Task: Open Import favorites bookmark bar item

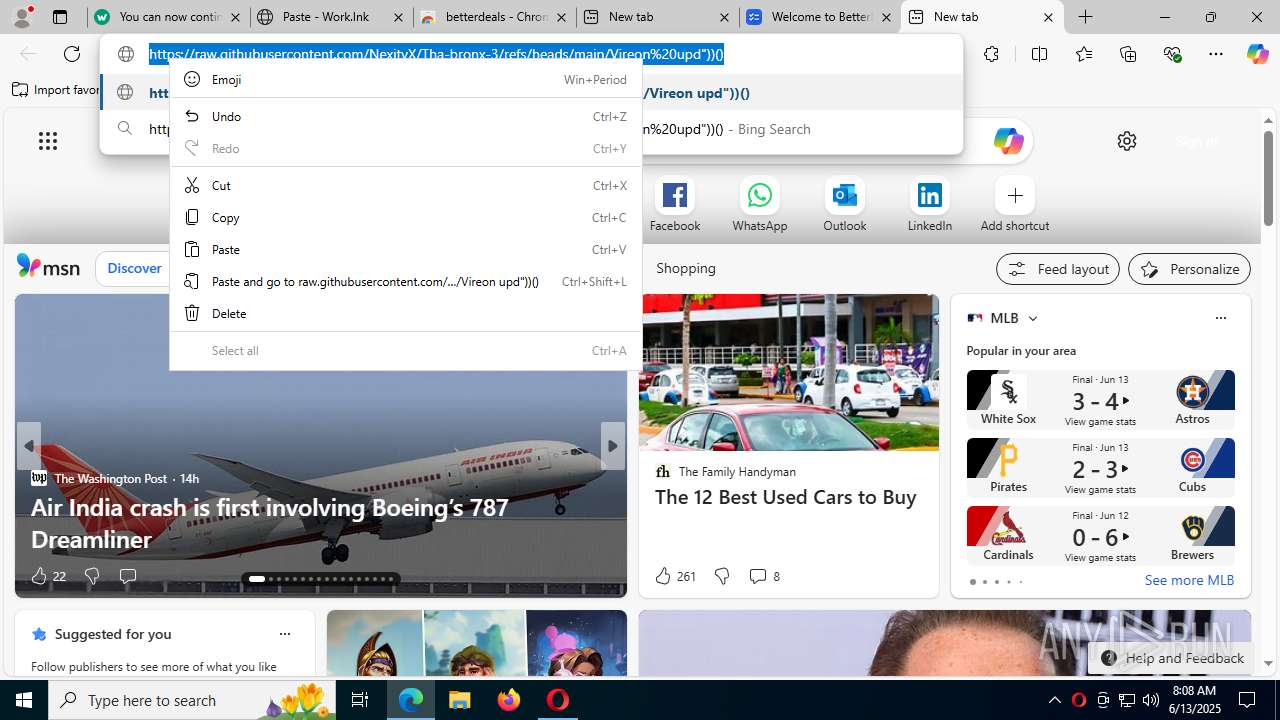Action: tap(56, 90)
